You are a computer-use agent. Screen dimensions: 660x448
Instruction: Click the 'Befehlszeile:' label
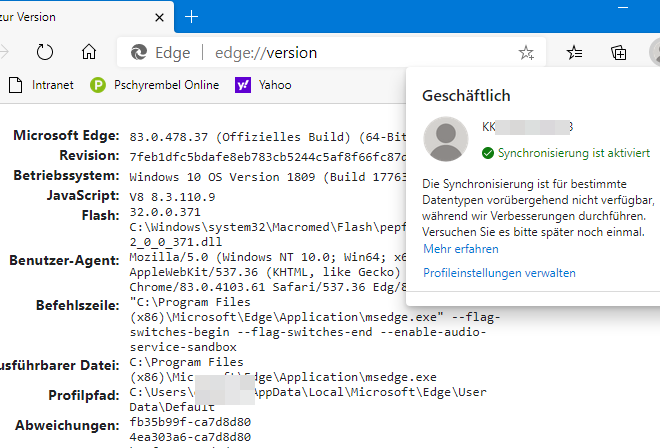pos(78,305)
